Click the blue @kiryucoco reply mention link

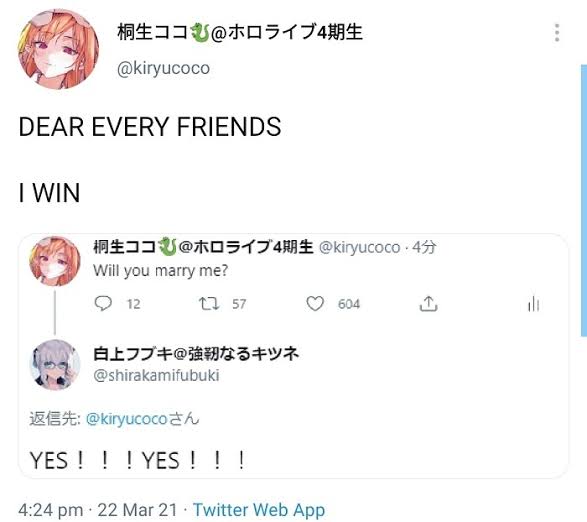[127, 419]
